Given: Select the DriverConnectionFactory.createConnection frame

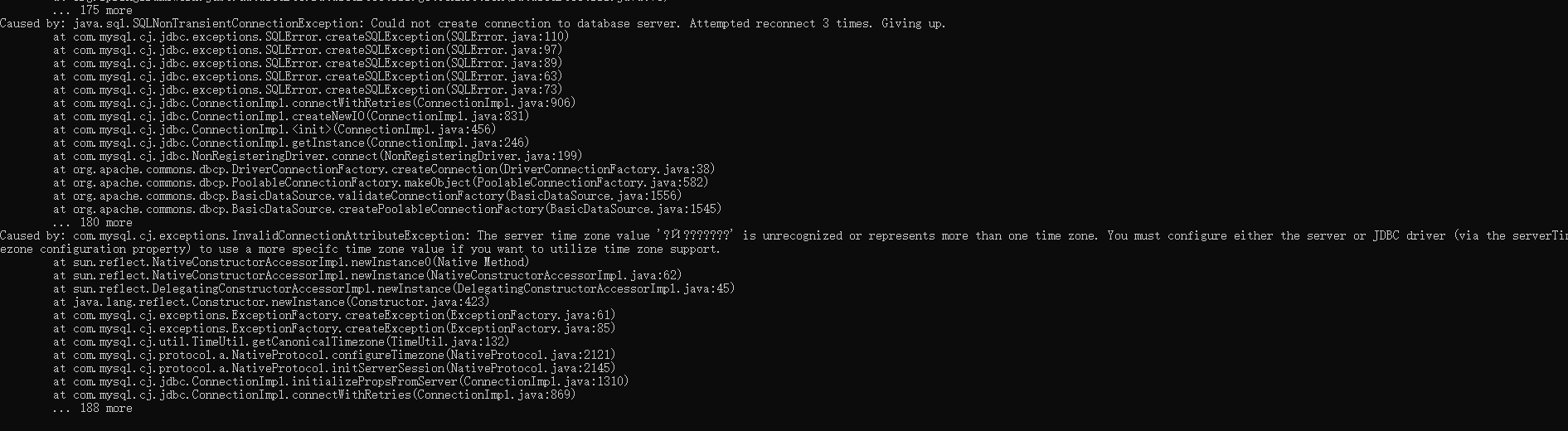Looking at the screenshot, I should click(x=384, y=169).
